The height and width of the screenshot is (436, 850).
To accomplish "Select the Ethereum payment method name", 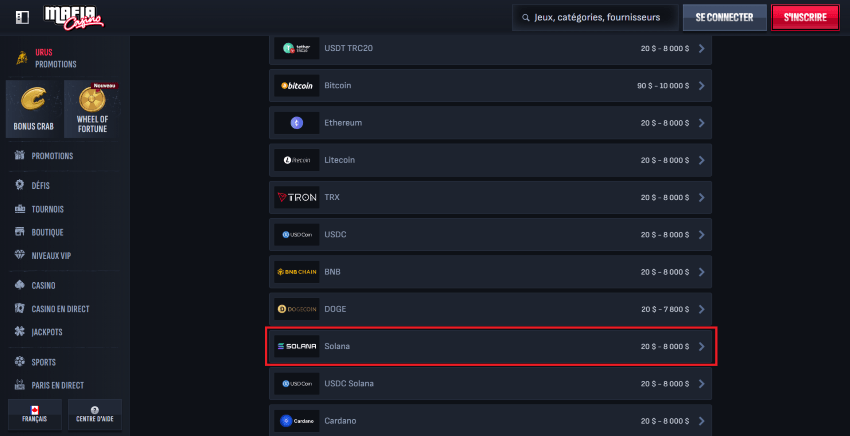I will [x=343, y=123].
